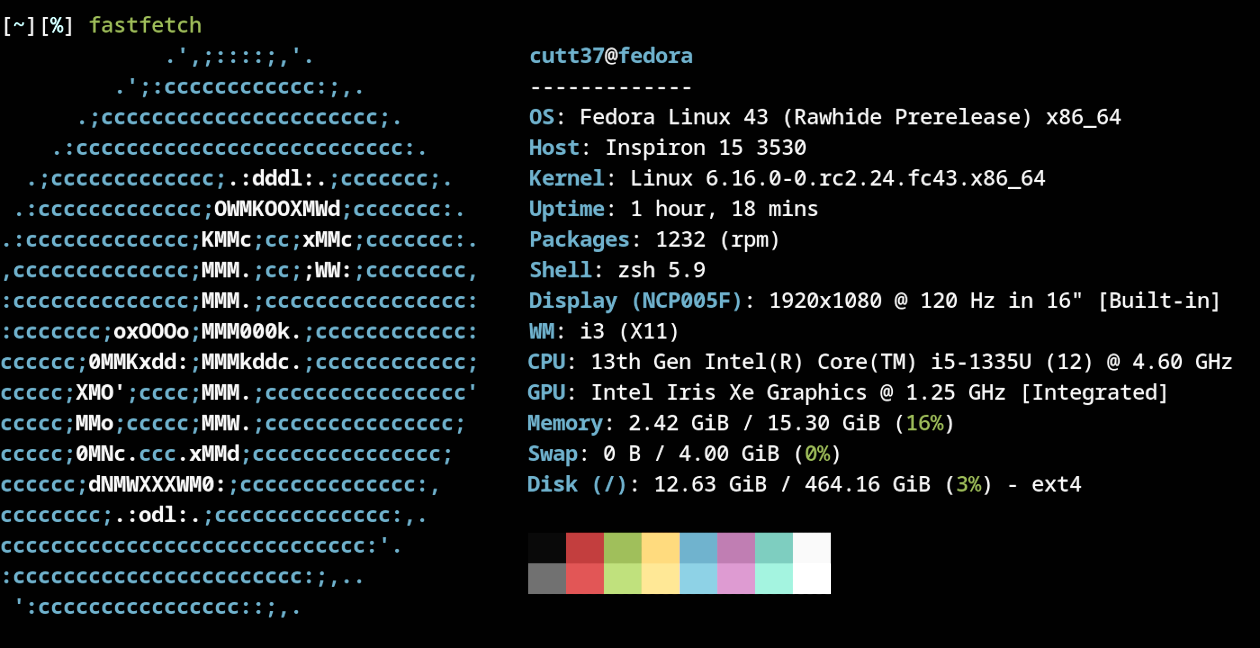Click the light blue swatch in bottom row
This screenshot has width=1260, height=648.
point(698,578)
